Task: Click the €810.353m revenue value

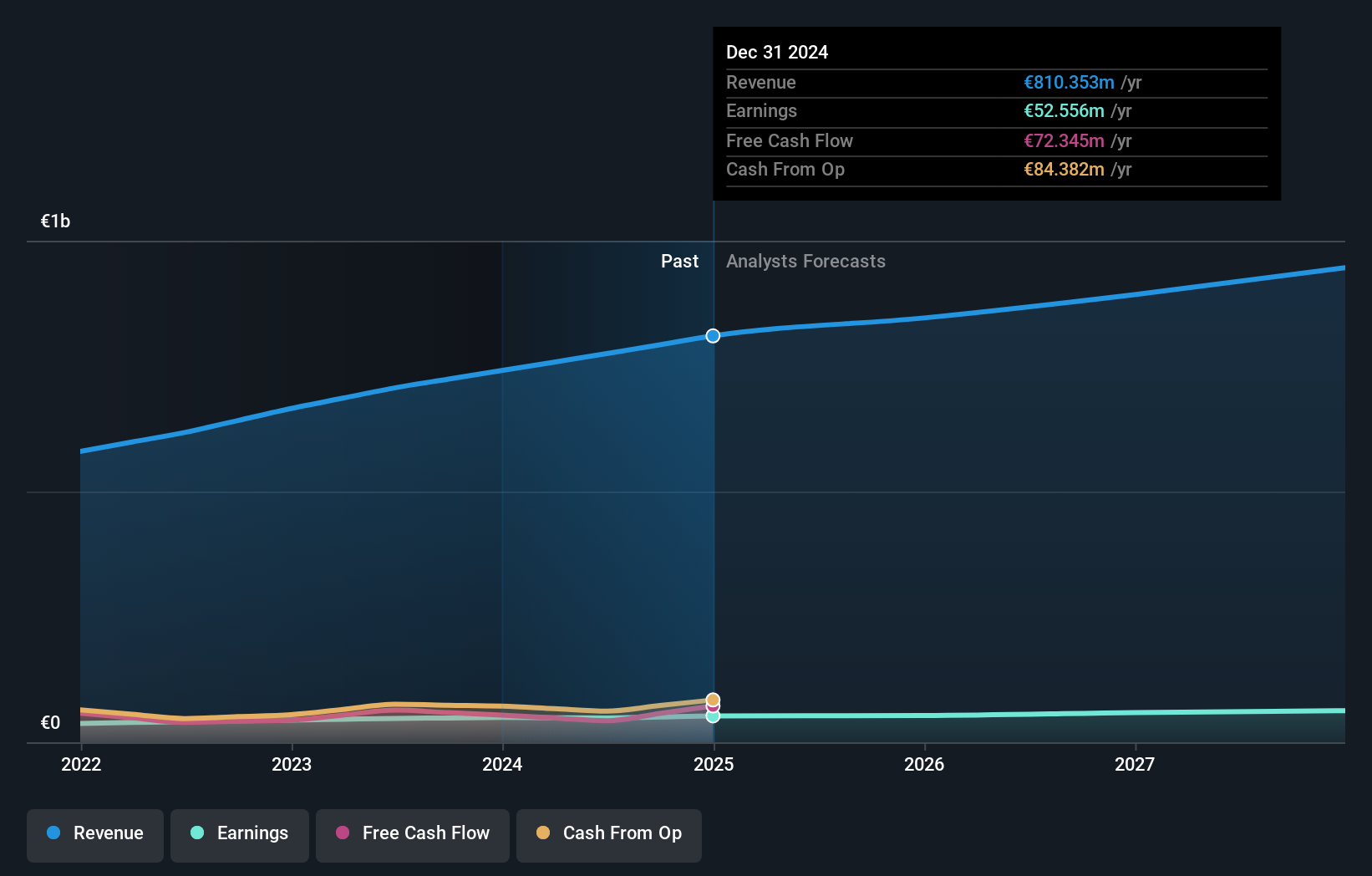Action: tap(1069, 83)
